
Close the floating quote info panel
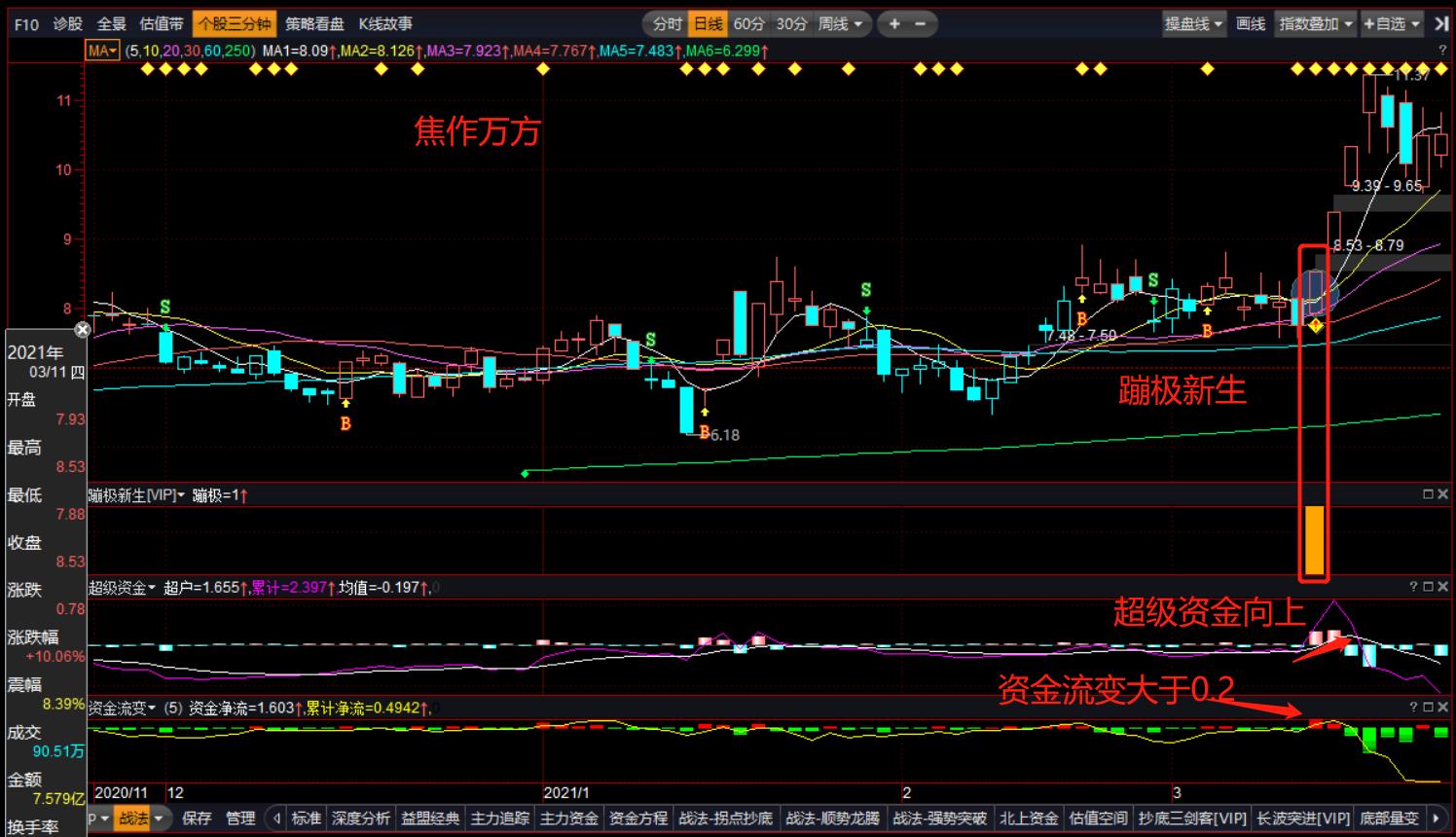pos(82,330)
